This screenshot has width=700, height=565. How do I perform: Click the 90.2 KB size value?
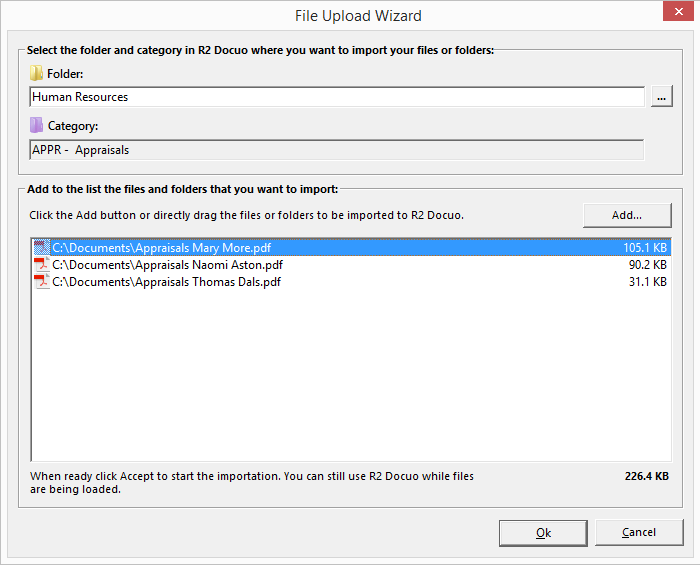click(x=647, y=265)
